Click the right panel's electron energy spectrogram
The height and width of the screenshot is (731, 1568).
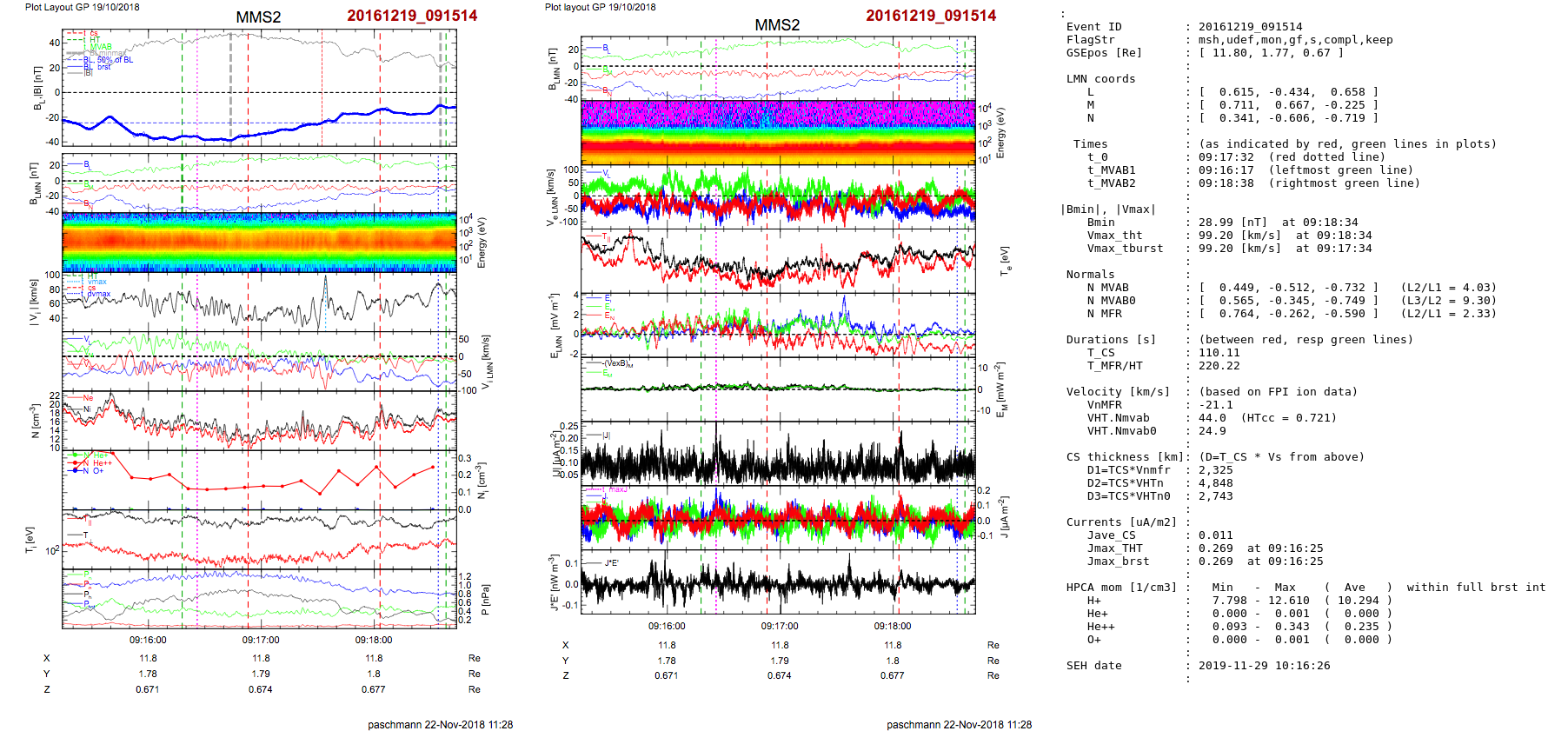[x=777, y=132]
